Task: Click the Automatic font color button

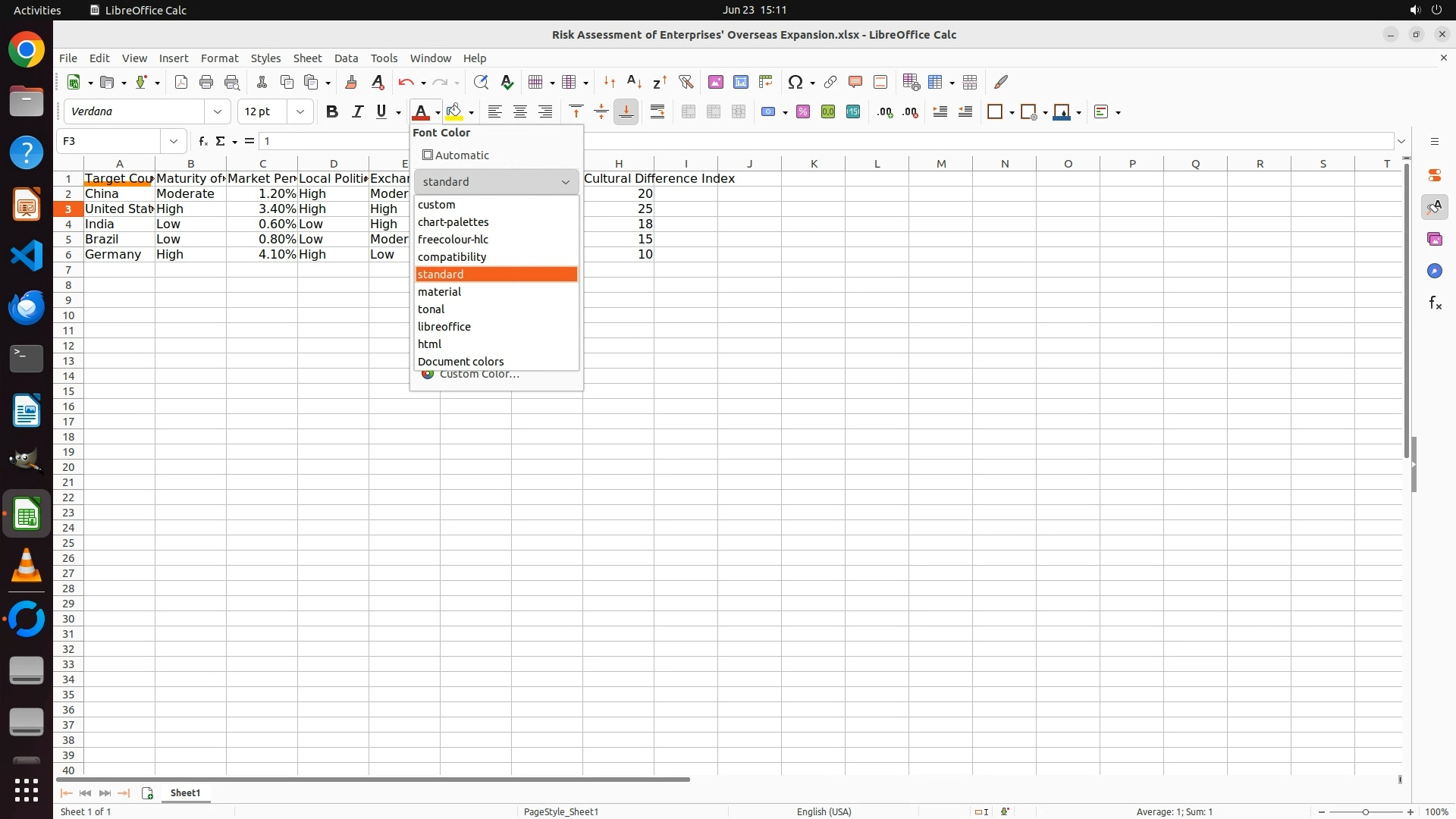Action: [456, 155]
